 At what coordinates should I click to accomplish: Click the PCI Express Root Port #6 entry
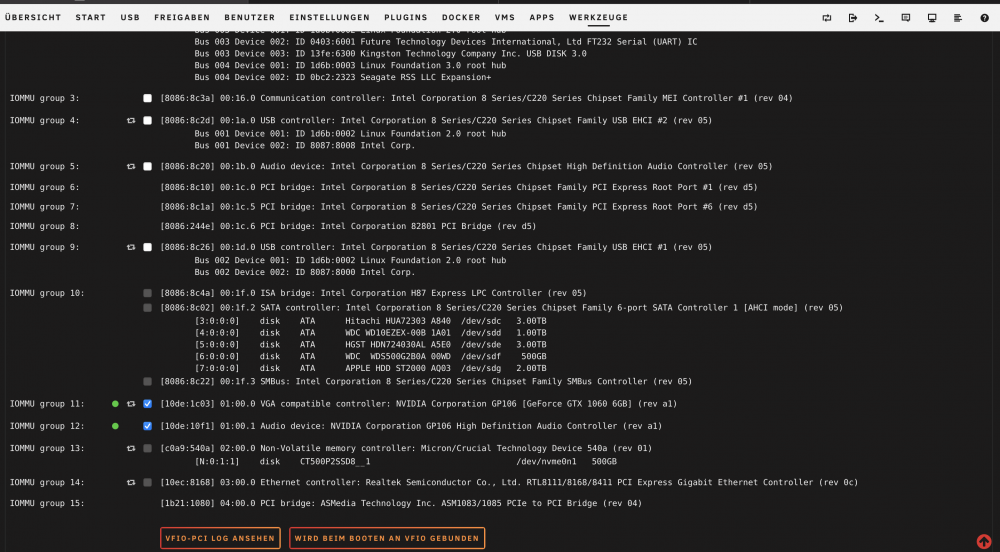point(459,207)
